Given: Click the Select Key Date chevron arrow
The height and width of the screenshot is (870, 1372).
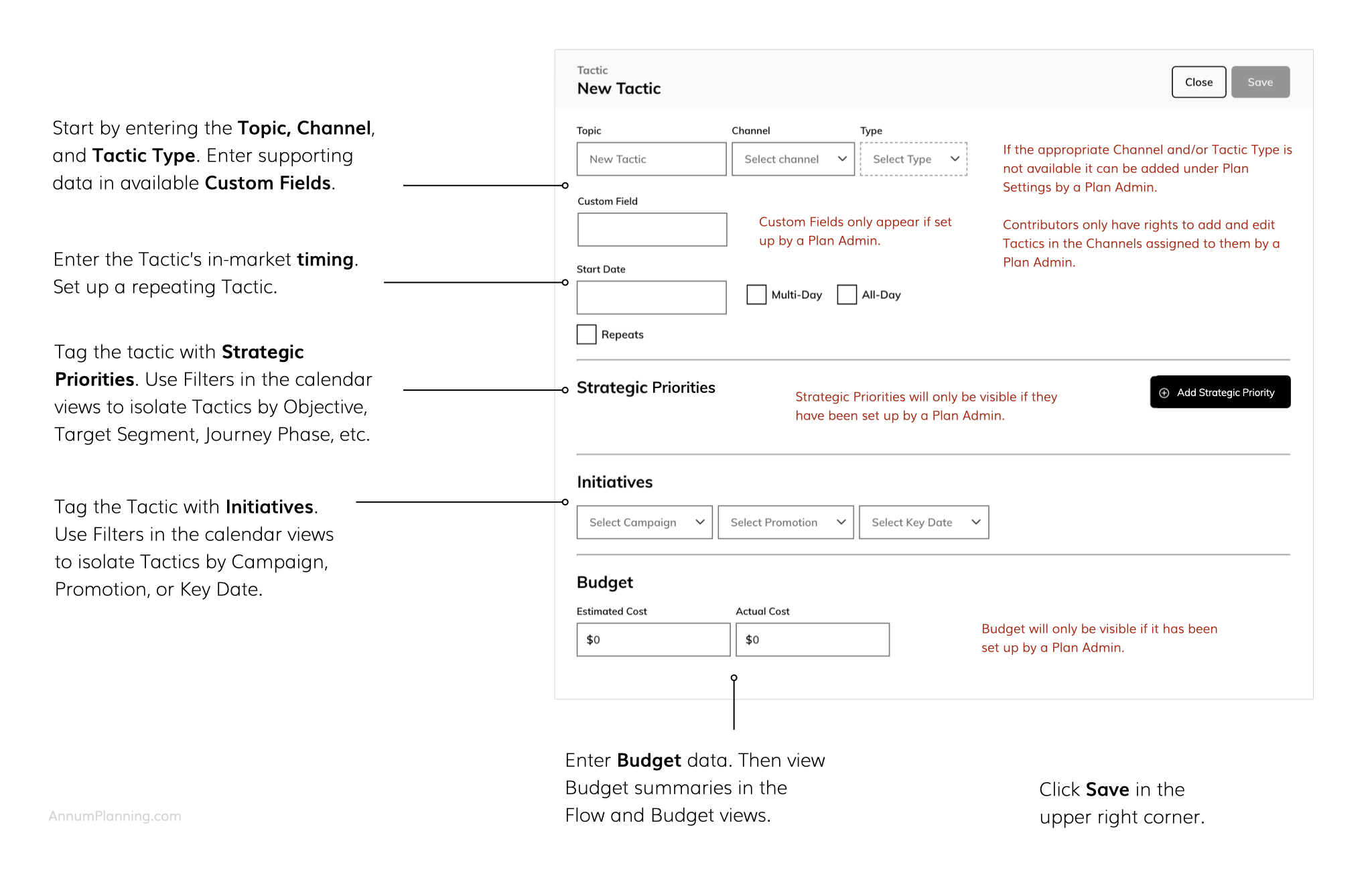Looking at the screenshot, I should pos(976,522).
